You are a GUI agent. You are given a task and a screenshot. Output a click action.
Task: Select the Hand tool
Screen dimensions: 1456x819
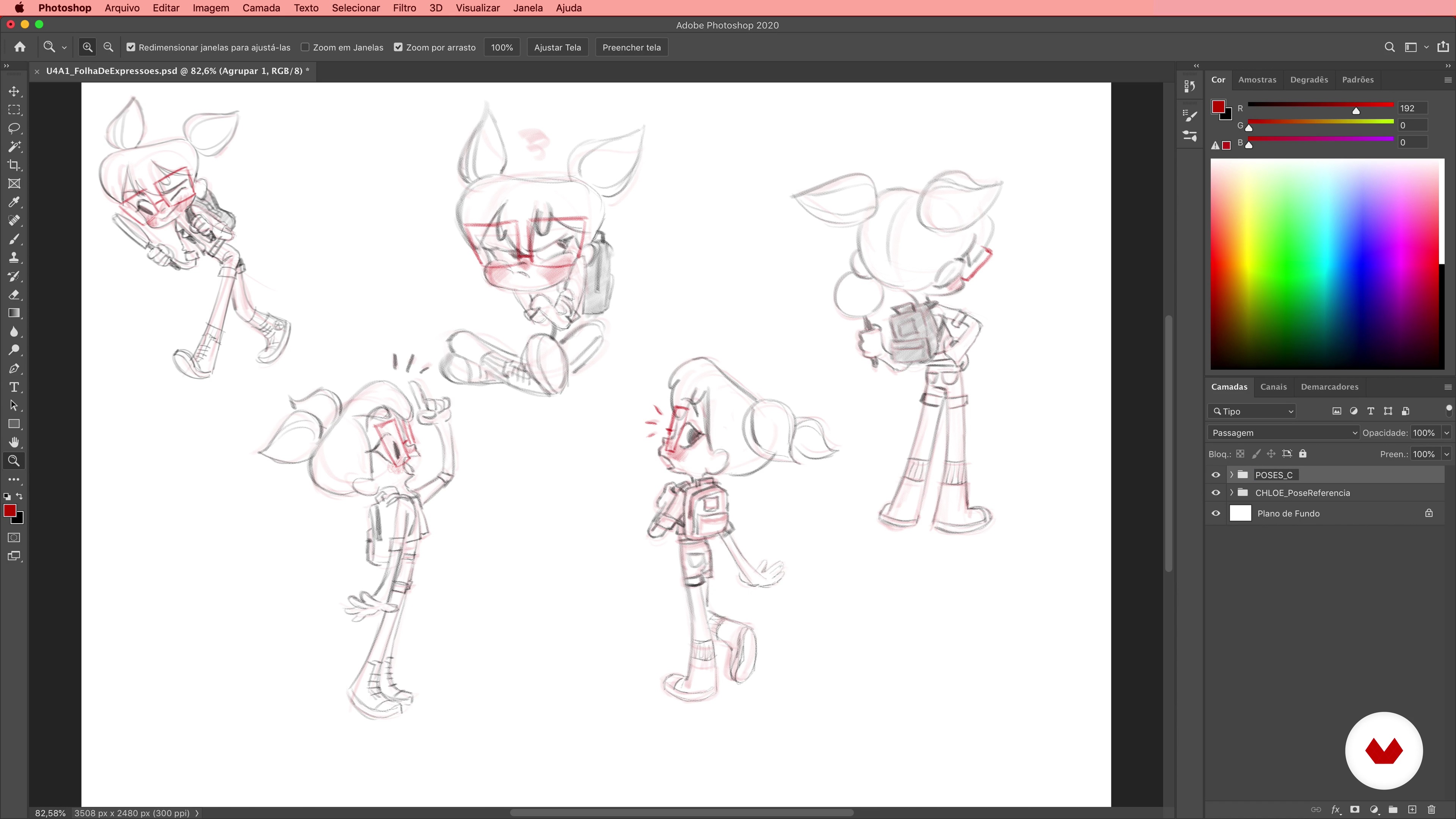point(14,442)
